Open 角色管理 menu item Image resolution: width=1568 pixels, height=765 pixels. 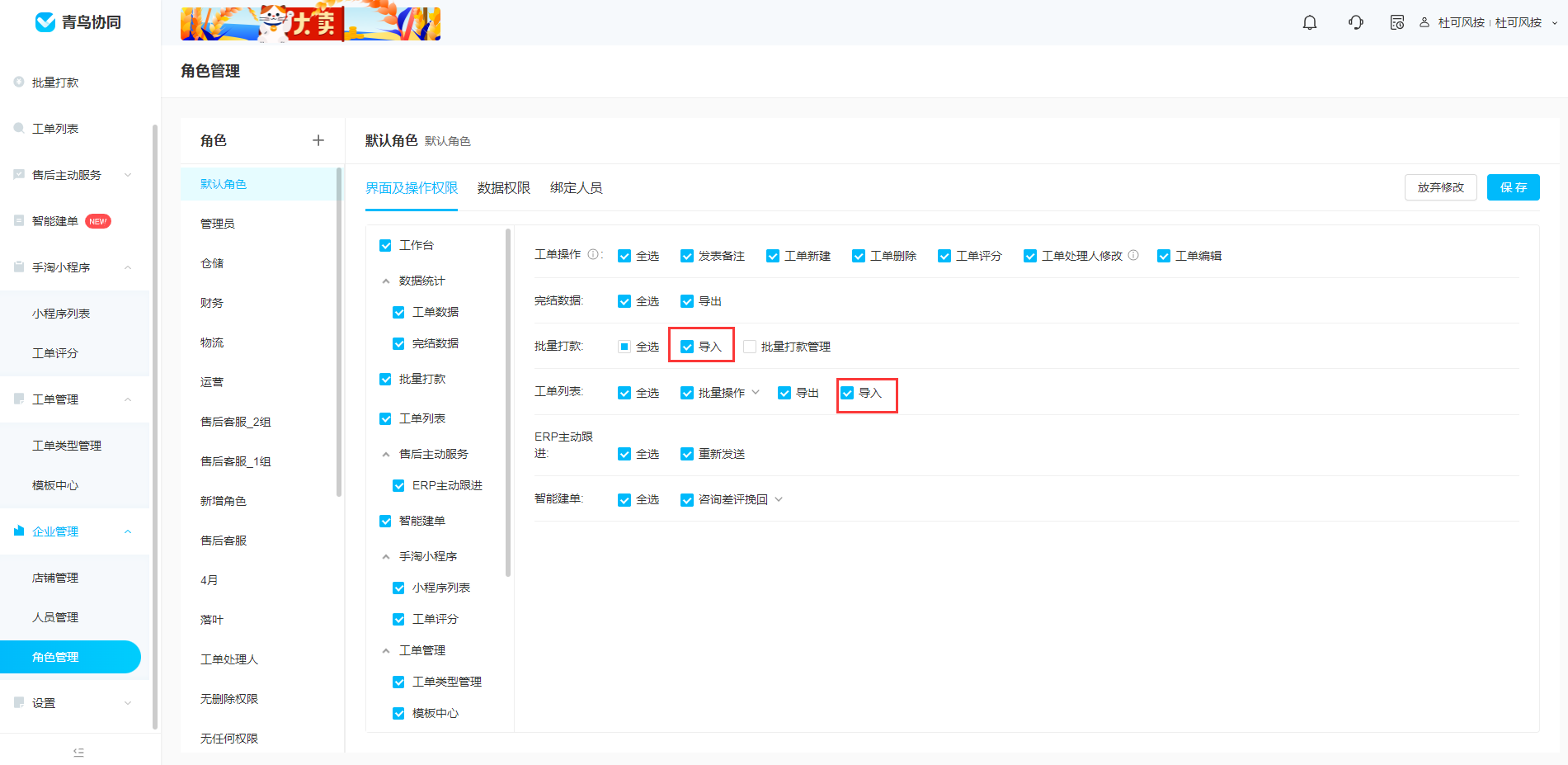coord(70,657)
